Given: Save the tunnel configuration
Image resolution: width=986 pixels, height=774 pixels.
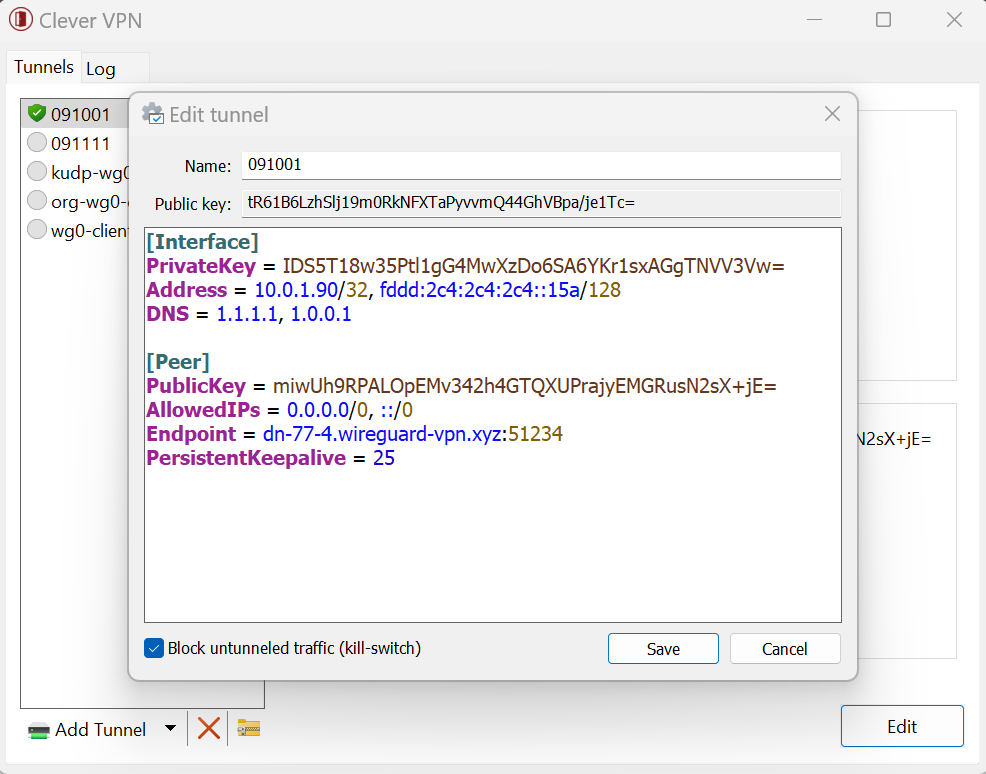Looking at the screenshot, I should [x=663, y=648].
